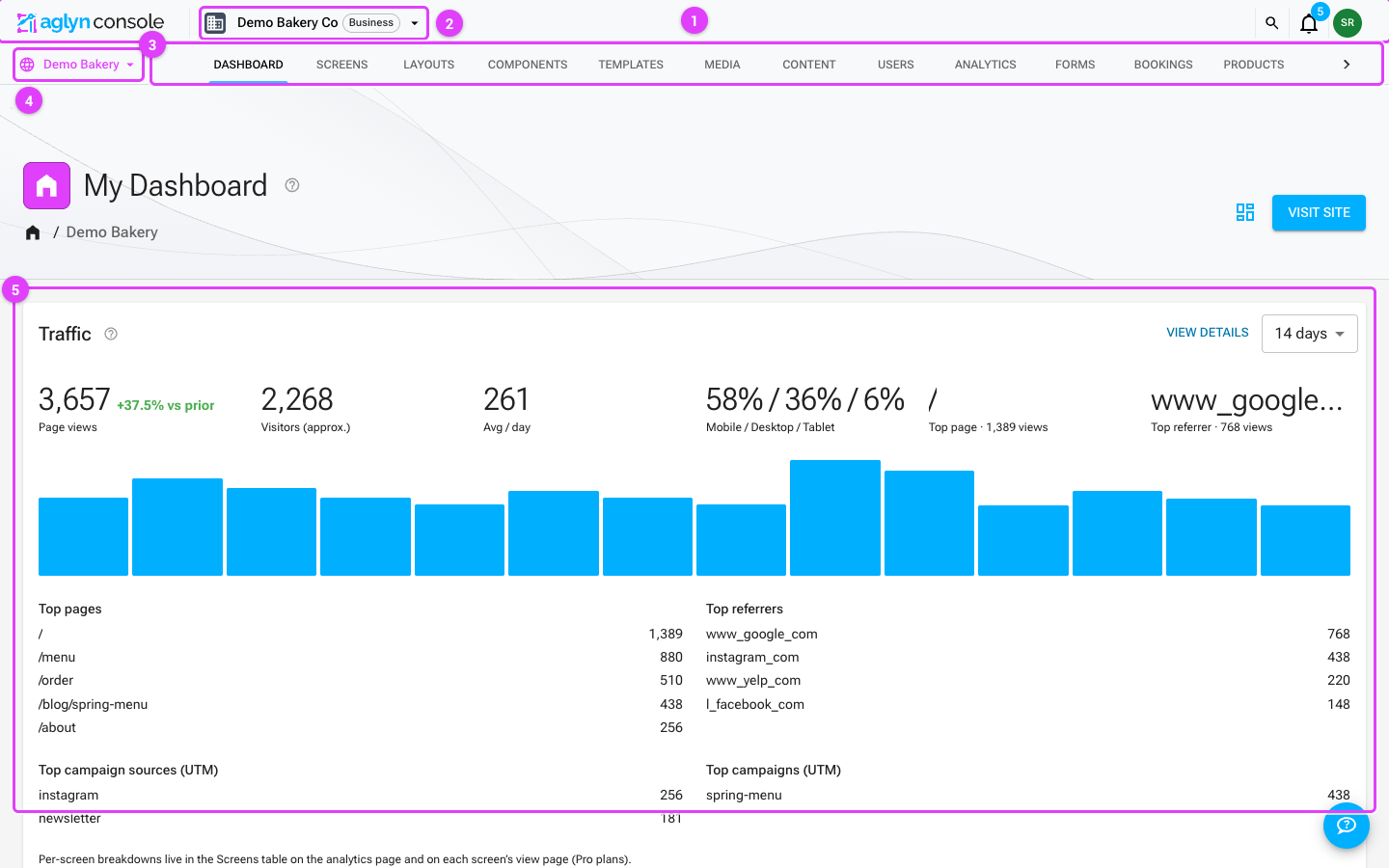Click the home icon in breadcrumb
Viewport: 1389px width, 868px height.
pyautogui.click(x=33, y=232)
